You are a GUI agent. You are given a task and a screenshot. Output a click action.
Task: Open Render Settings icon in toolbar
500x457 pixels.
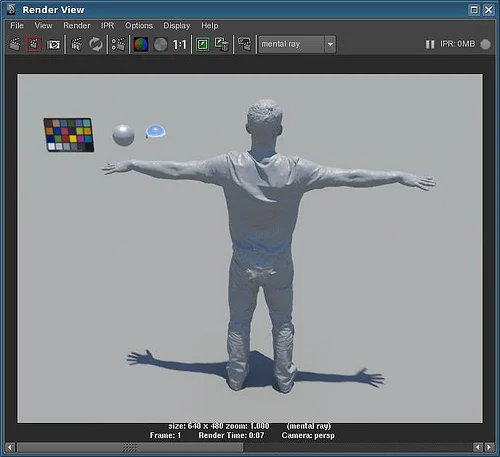118,44
